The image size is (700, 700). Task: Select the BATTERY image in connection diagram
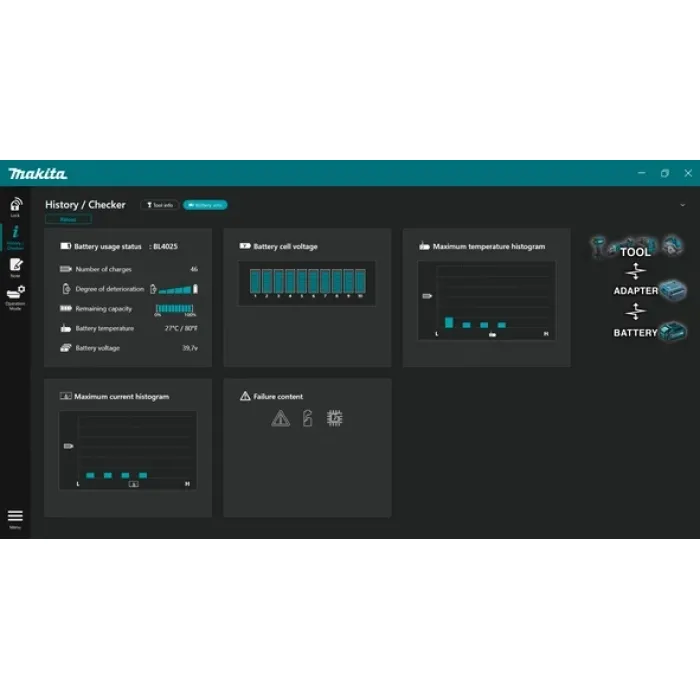(650, 332)
